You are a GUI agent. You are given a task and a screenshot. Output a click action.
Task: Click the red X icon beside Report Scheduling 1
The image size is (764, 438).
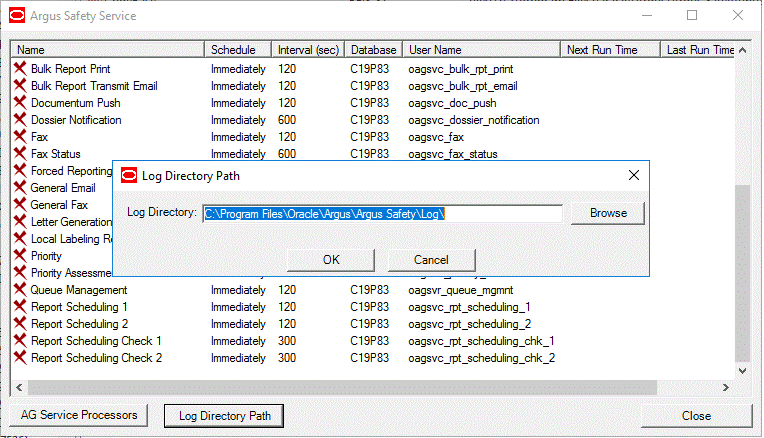coord(20,306)
